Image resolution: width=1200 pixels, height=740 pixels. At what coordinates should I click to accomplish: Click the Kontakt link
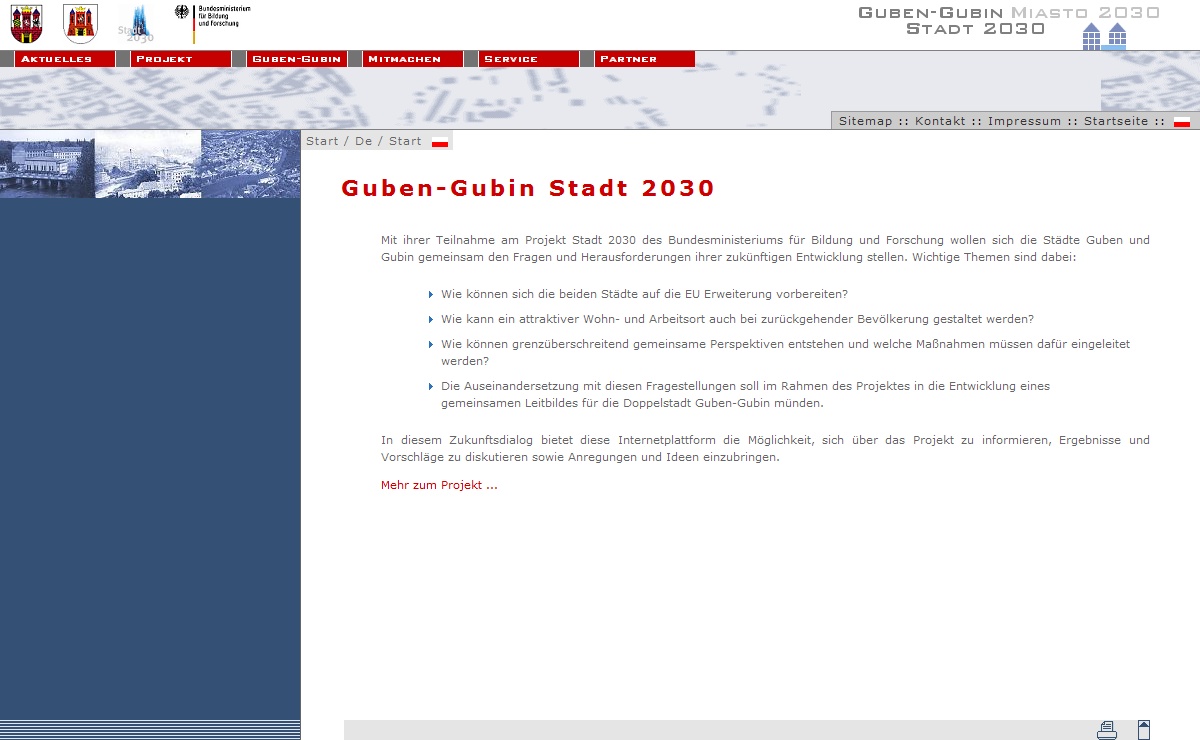940,121
